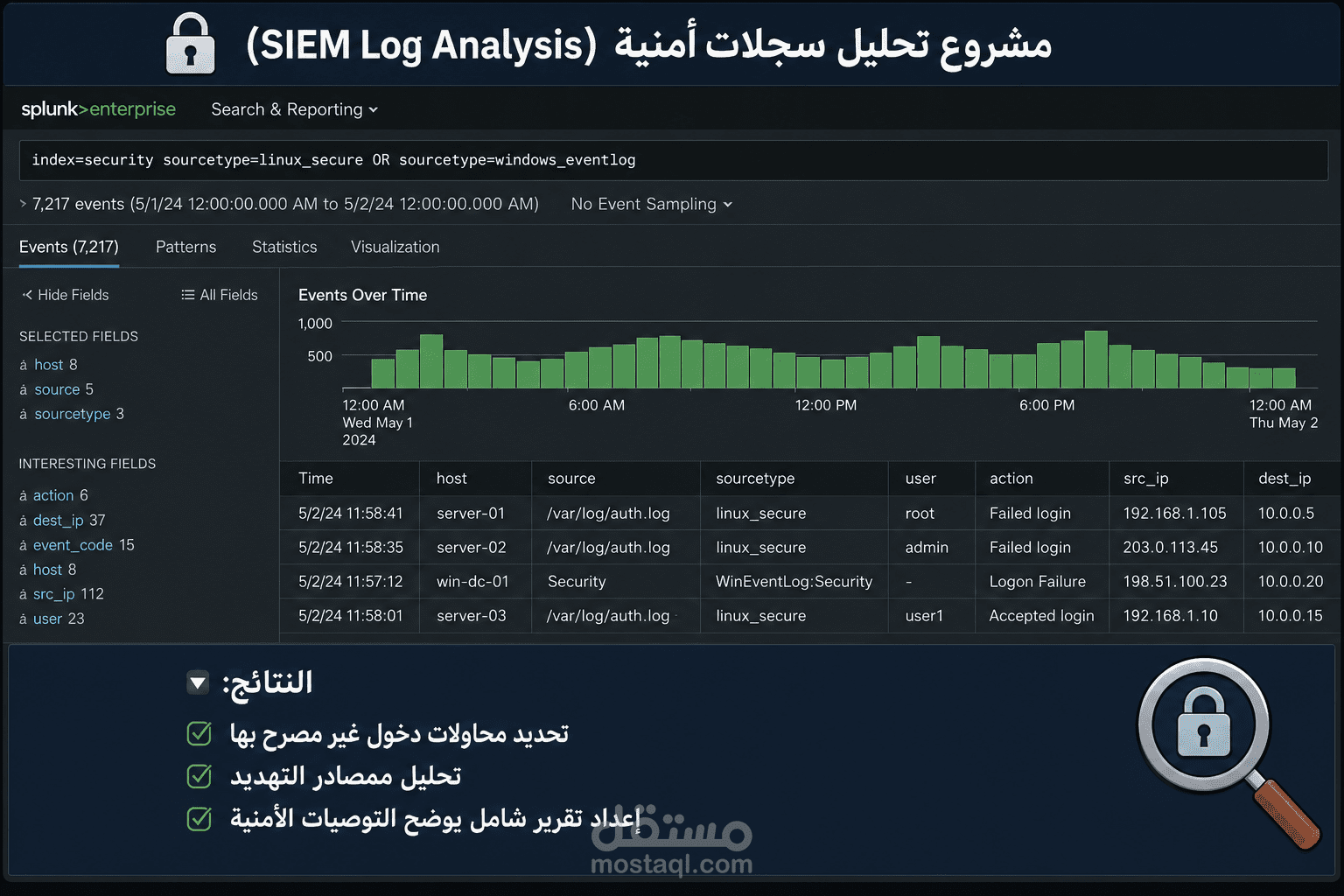Click the Accepted login action cell

[1041, 616]
